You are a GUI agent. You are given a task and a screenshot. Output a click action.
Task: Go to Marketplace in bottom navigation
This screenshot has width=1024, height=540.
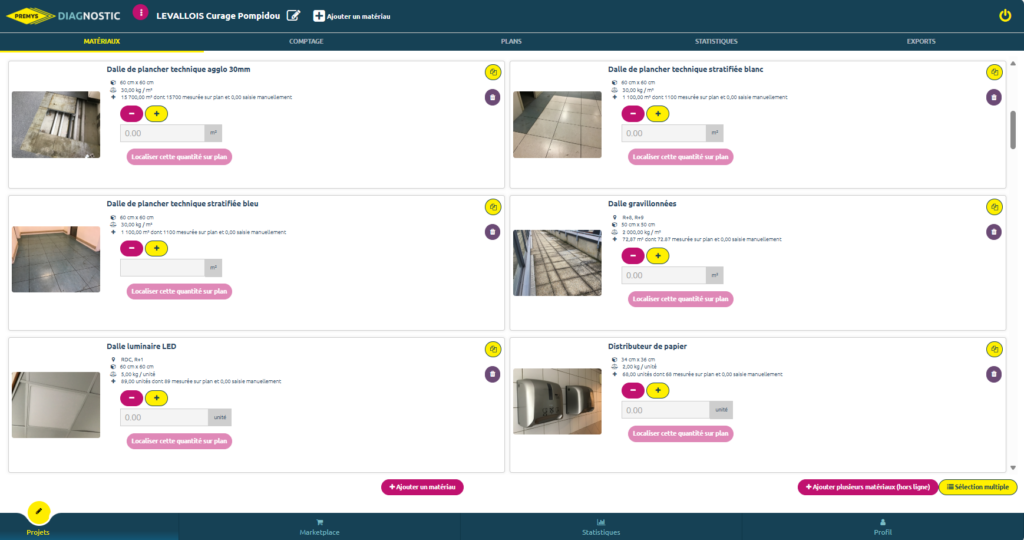pyautogui.click(x=319, y=527)
